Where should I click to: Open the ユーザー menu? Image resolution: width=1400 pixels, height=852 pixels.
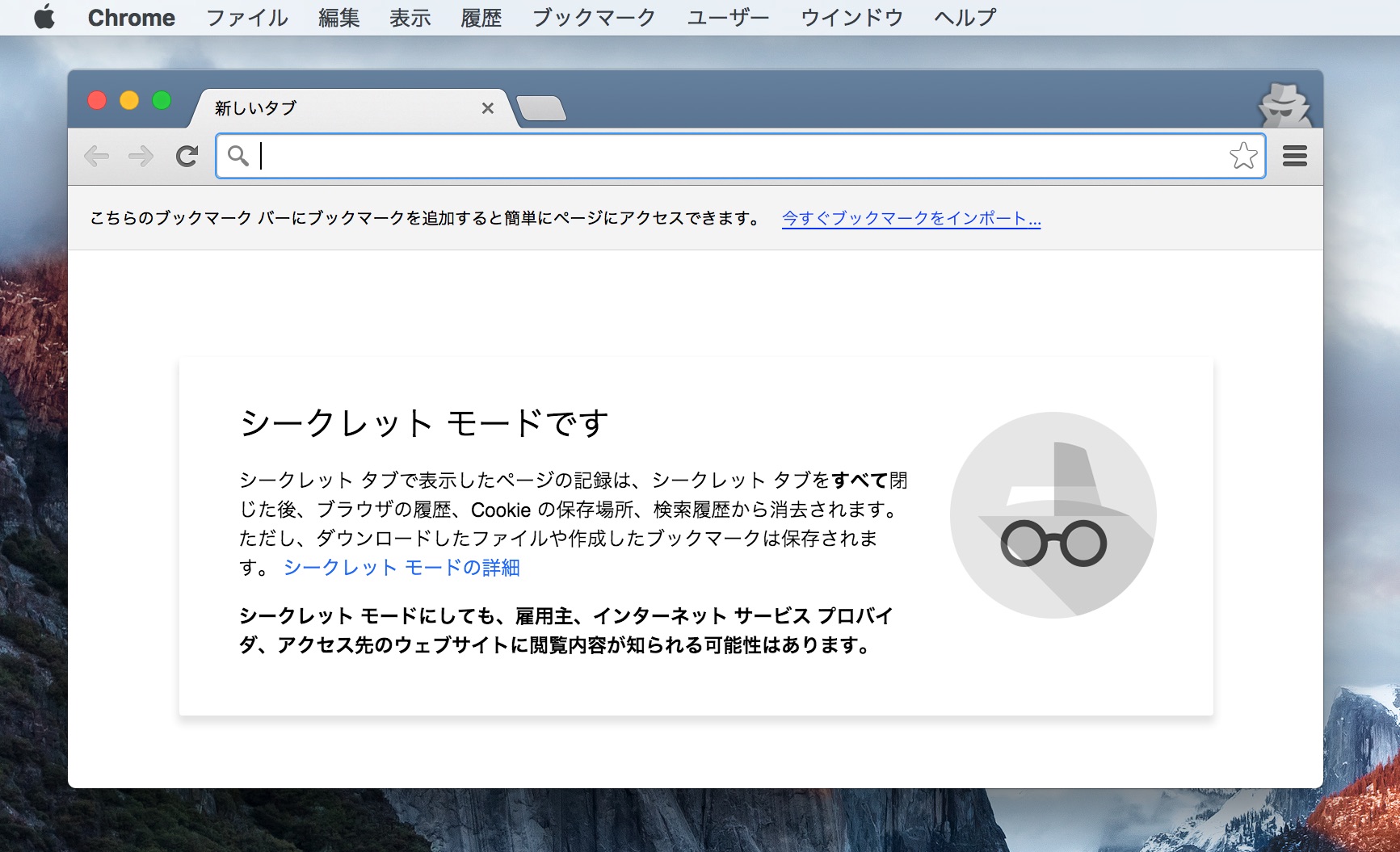728,17
